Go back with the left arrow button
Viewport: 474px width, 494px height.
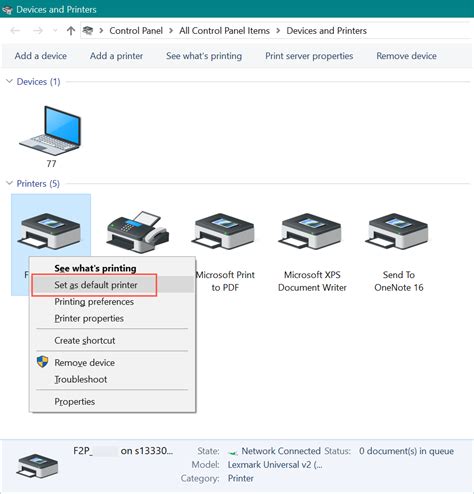tap(15, 31)
